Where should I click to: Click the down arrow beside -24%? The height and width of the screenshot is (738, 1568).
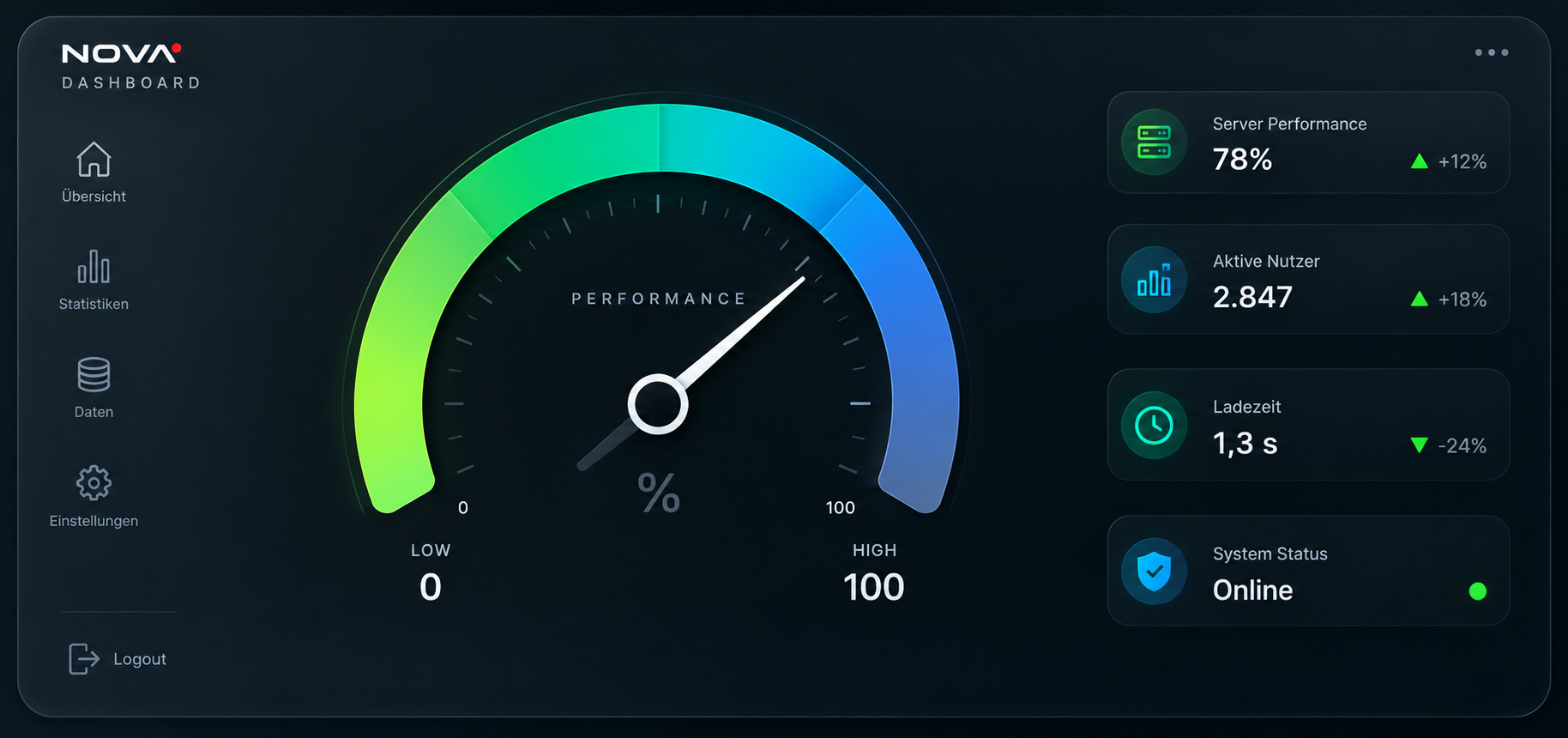(1420, 445)
